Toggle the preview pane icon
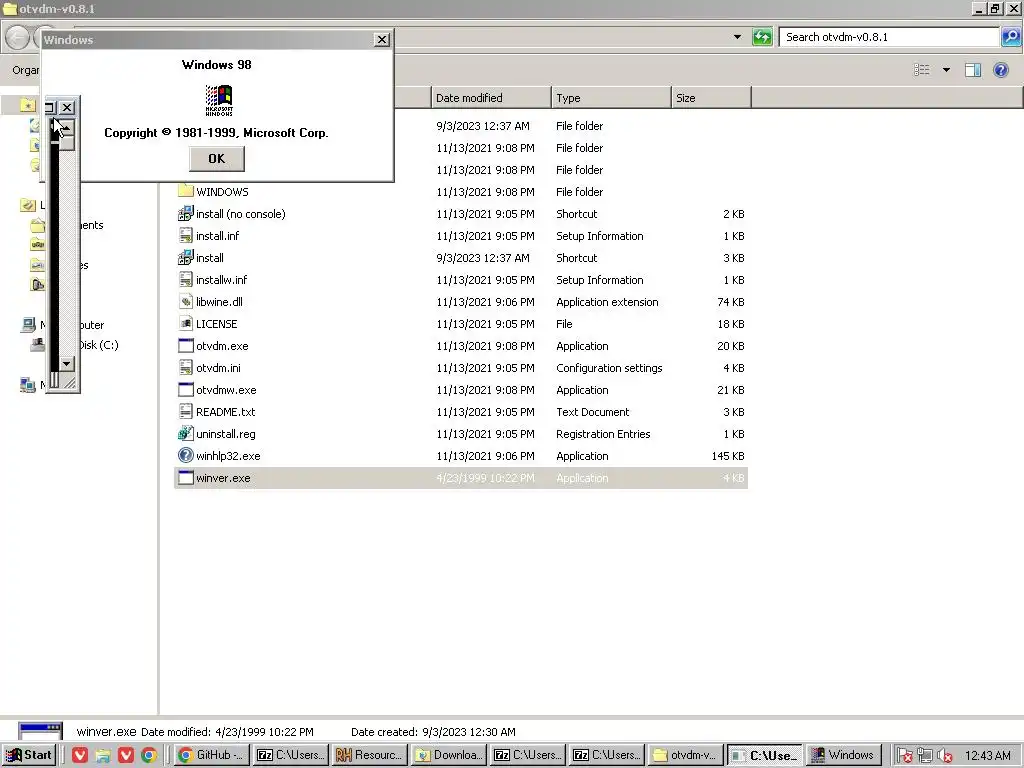The image size is (1024, 768). (972, 70)
